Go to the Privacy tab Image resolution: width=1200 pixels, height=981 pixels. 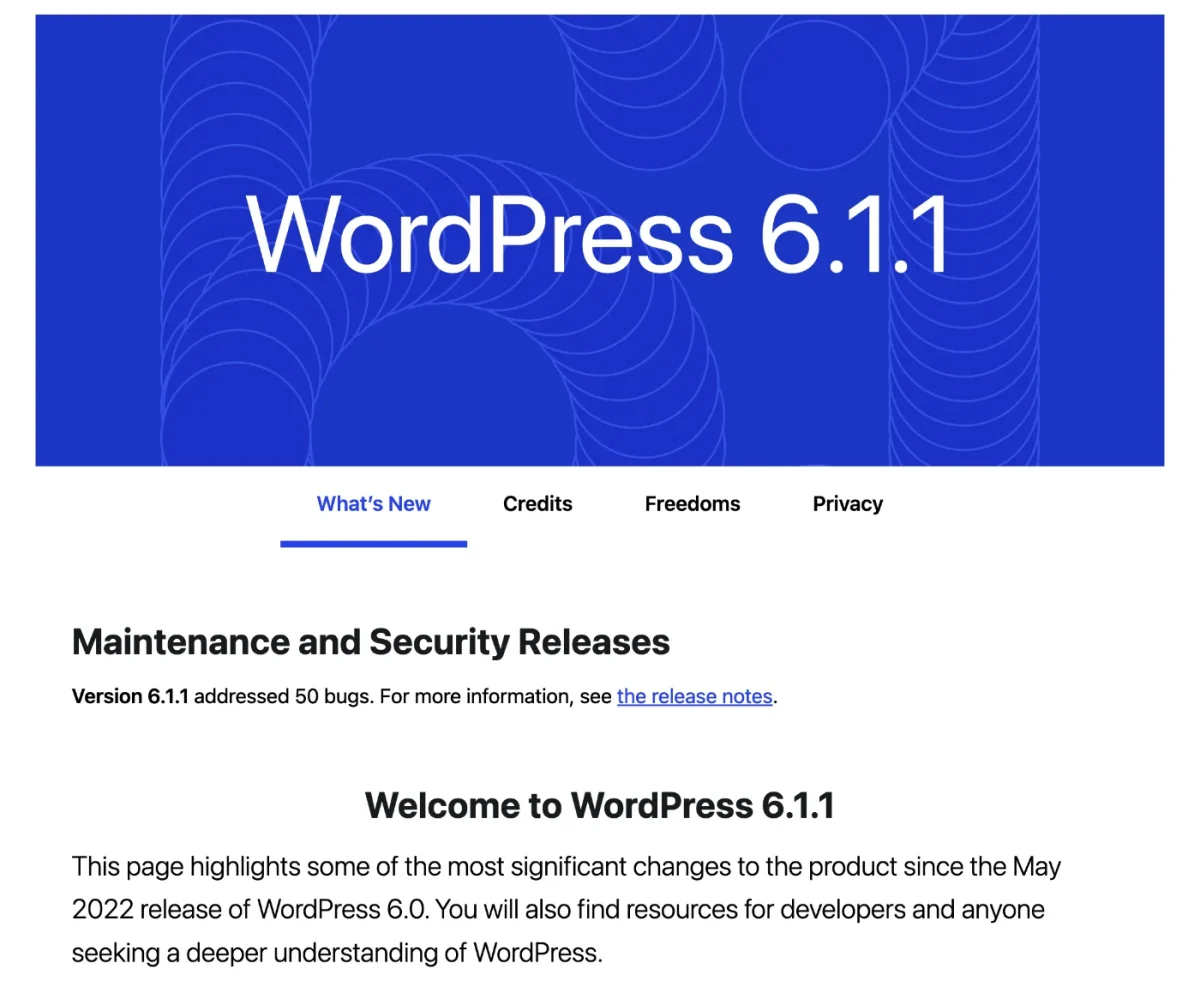pos(847,504)
